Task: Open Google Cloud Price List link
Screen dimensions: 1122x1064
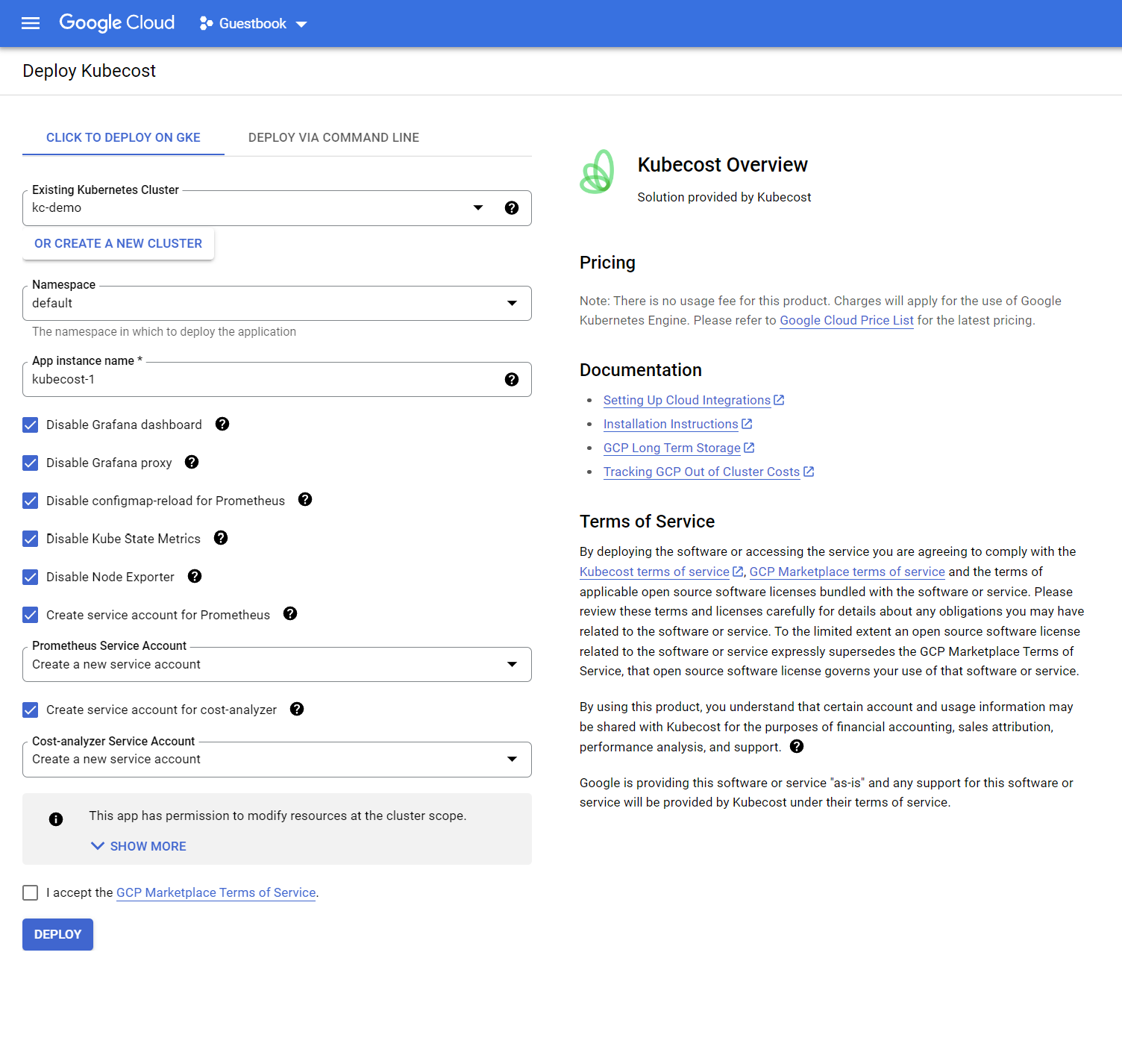Action: click(847, 320)
